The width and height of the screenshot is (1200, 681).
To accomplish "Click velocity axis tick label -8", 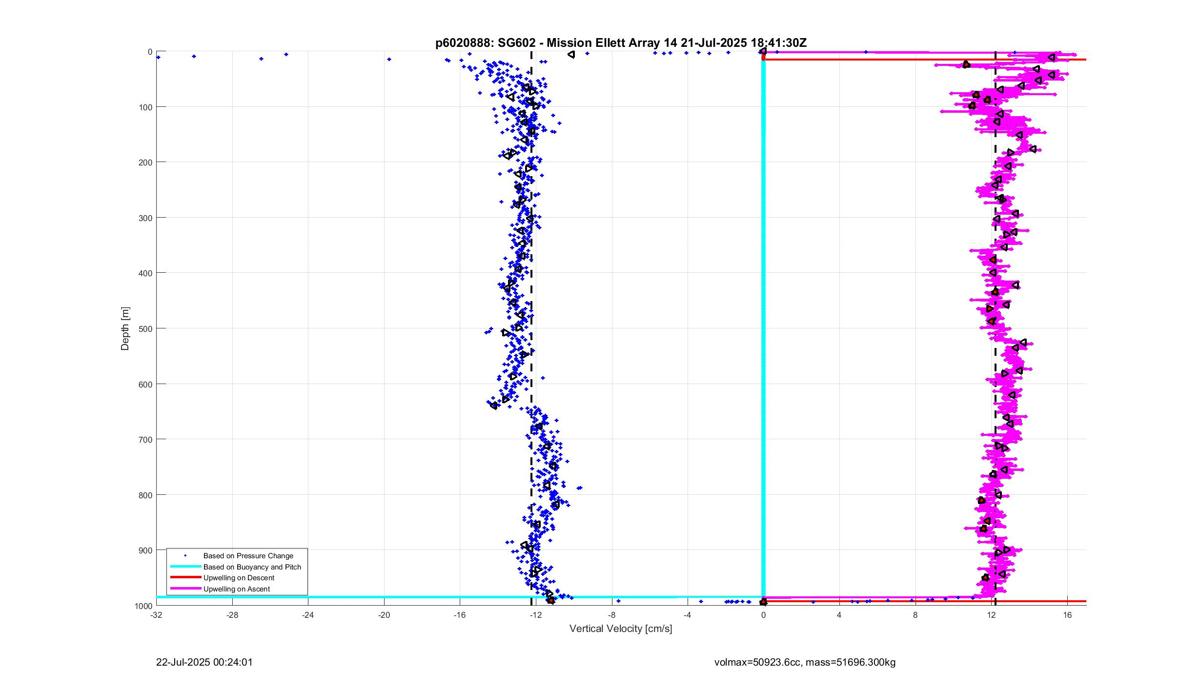I will [612, 616].
